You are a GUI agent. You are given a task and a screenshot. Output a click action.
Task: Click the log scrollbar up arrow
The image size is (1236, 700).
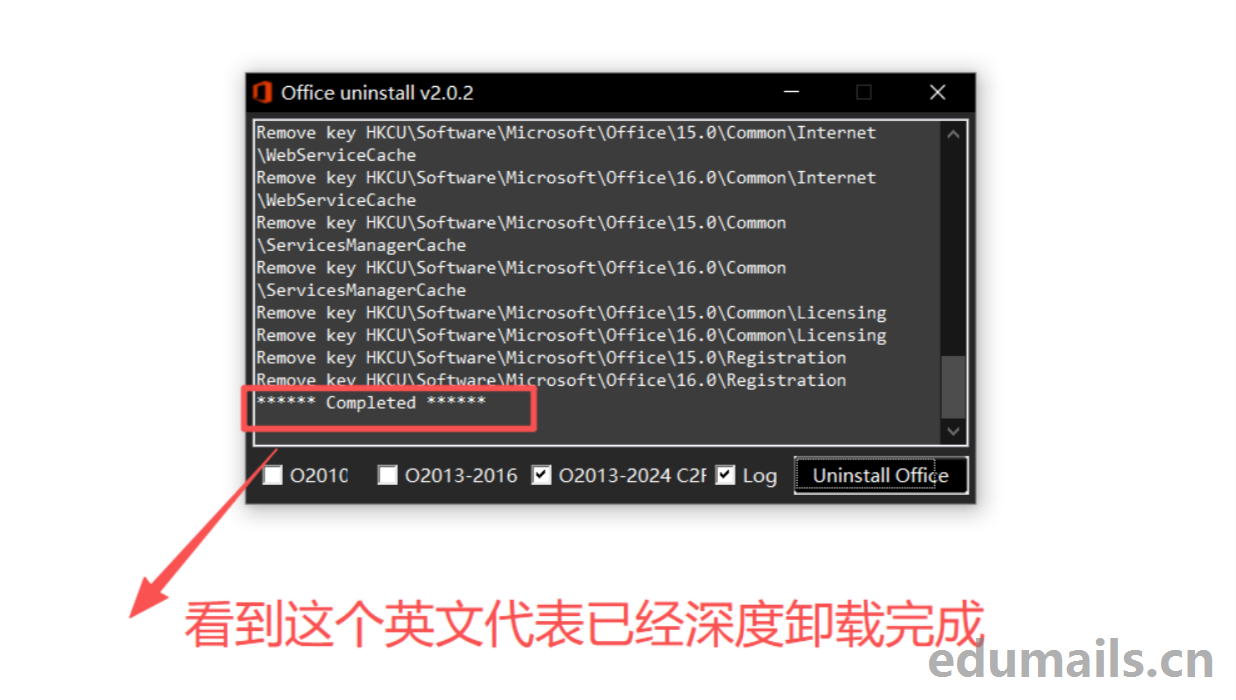(x=953, y=135)
